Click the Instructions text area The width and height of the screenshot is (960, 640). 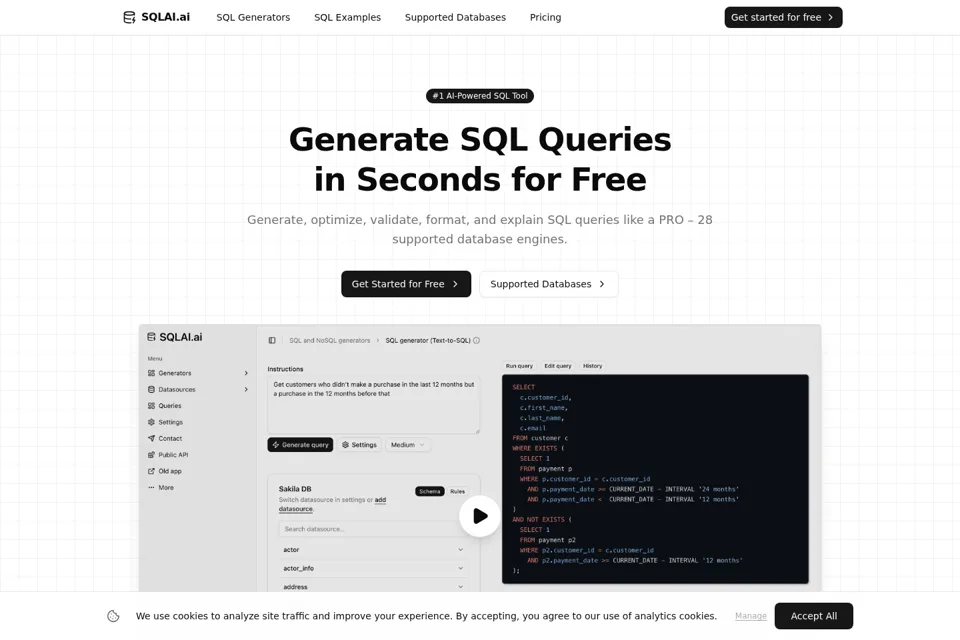point(373,405)
